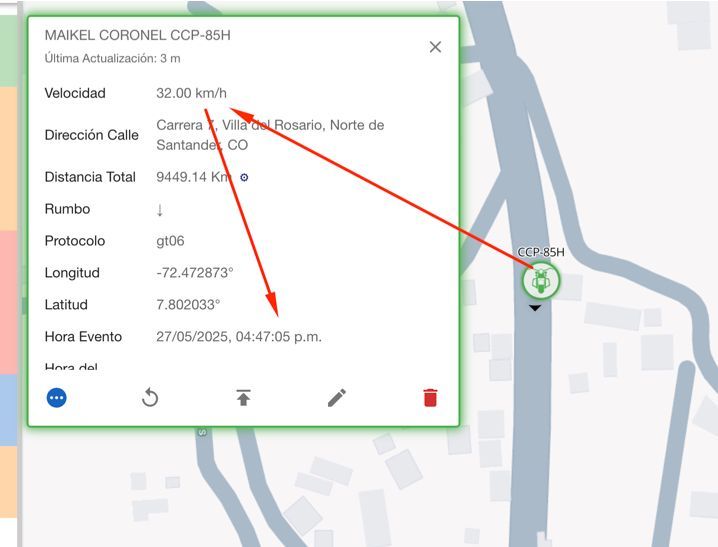This screenshot has height=547, width=718.
Task: Click the latitude value 7.802033°
Action: tap(188, 305)
